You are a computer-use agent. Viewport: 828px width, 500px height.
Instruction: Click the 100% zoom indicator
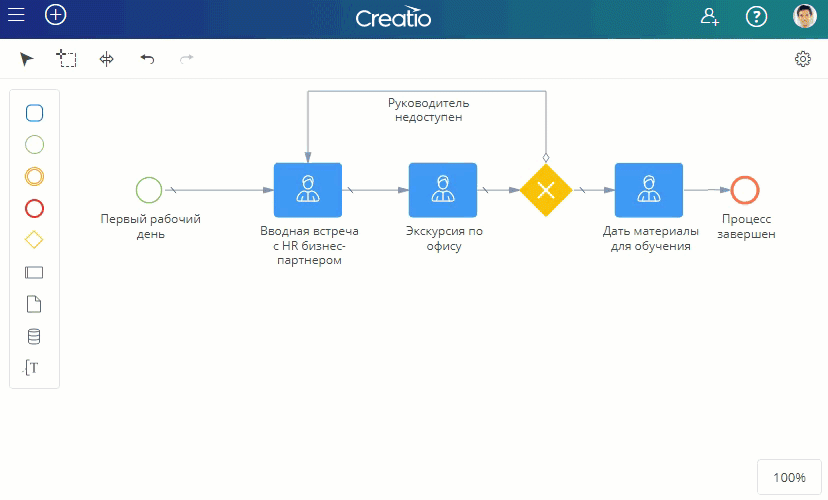789,477
